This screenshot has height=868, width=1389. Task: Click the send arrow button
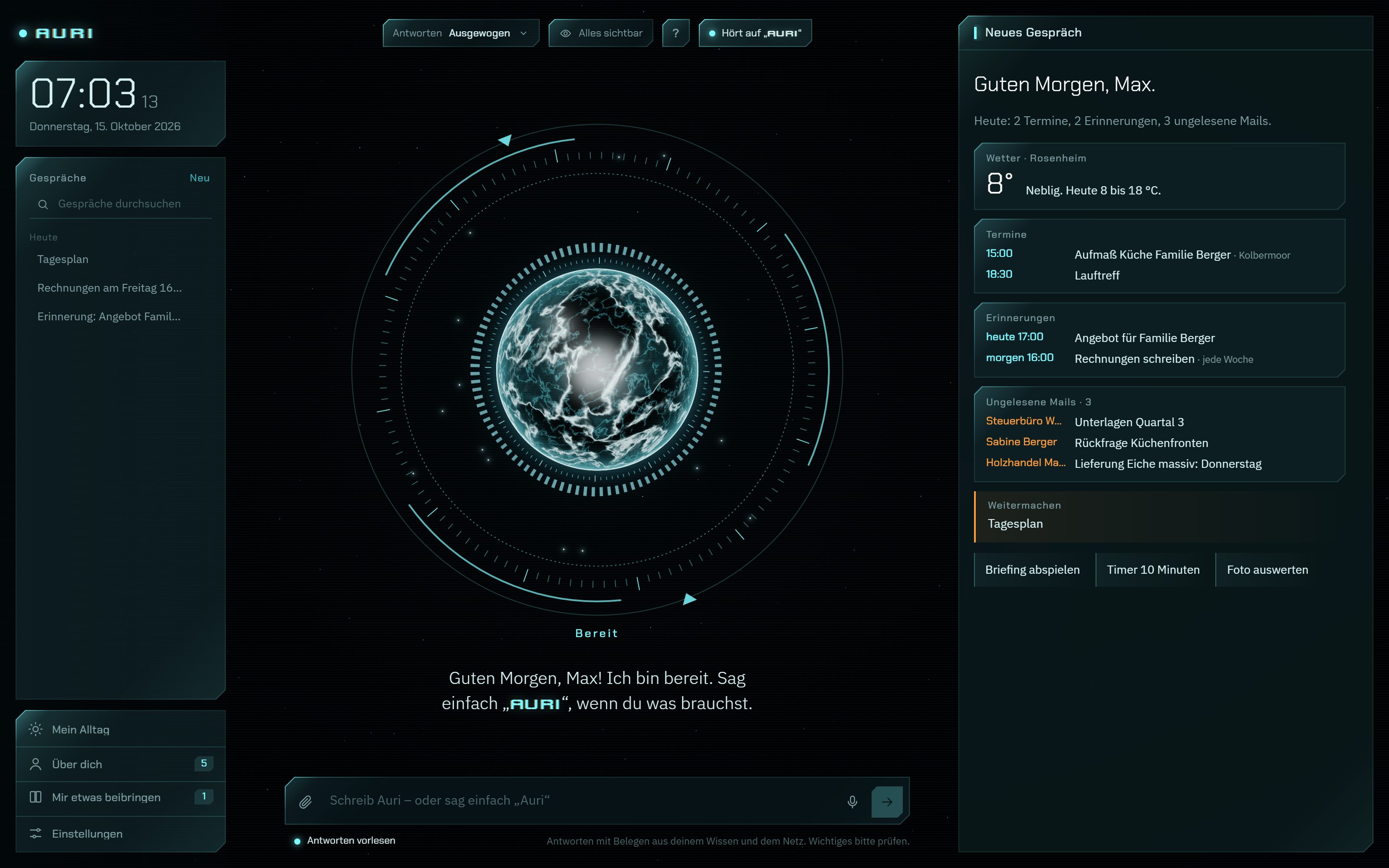[887, 802]
